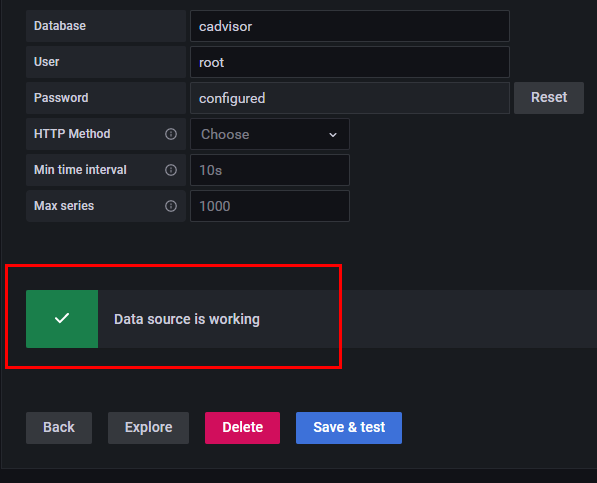Click the HTTP Method info icon
The image size is (597, 483).
click(171, 134)
